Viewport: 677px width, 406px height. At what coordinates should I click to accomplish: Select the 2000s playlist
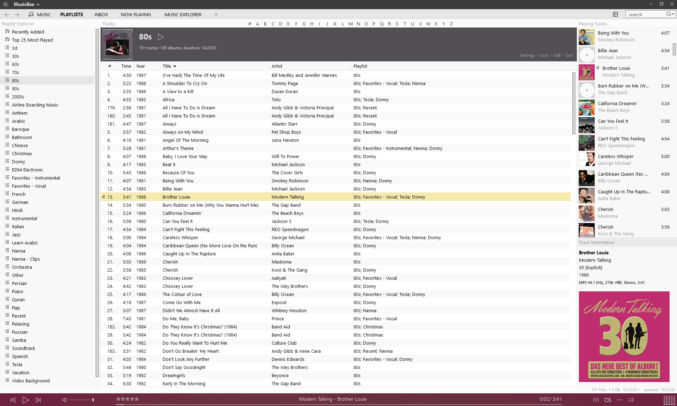click(18, 97)
